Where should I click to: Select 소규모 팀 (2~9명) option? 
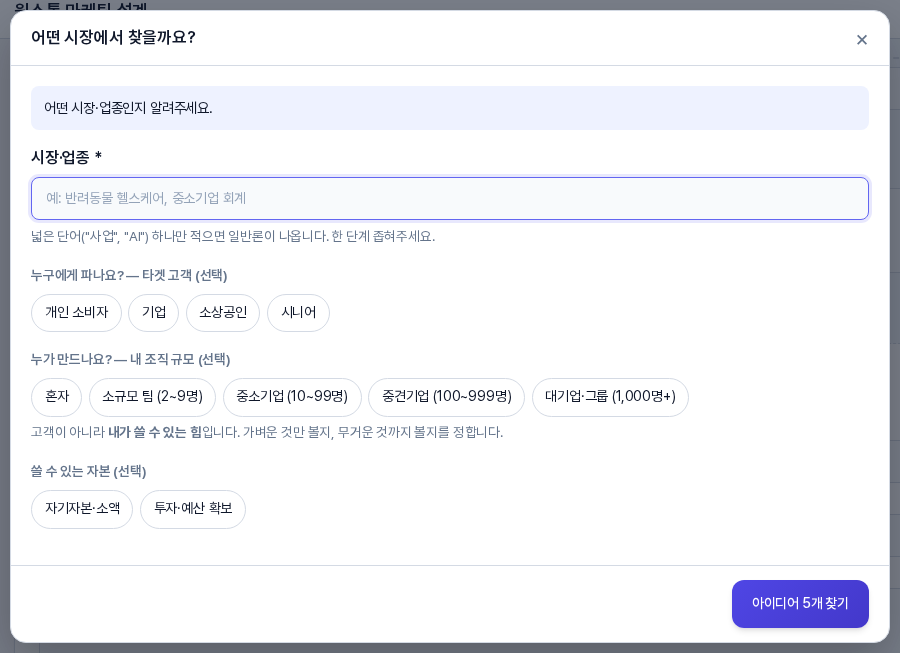[152, 397]
